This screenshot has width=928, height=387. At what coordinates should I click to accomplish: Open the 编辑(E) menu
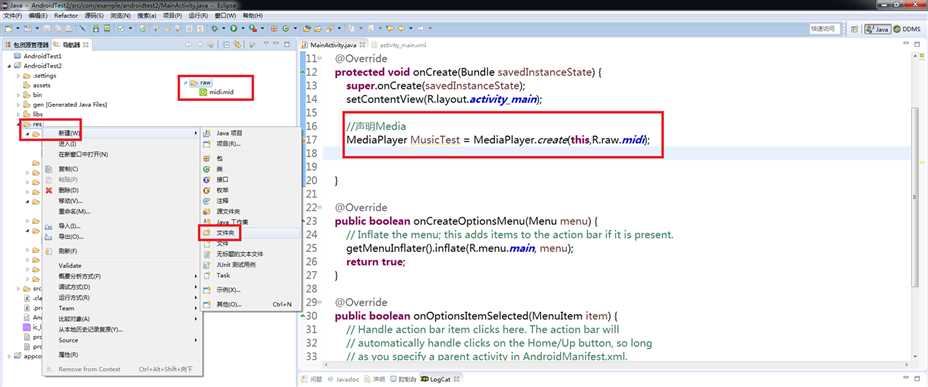coord(37,15)
